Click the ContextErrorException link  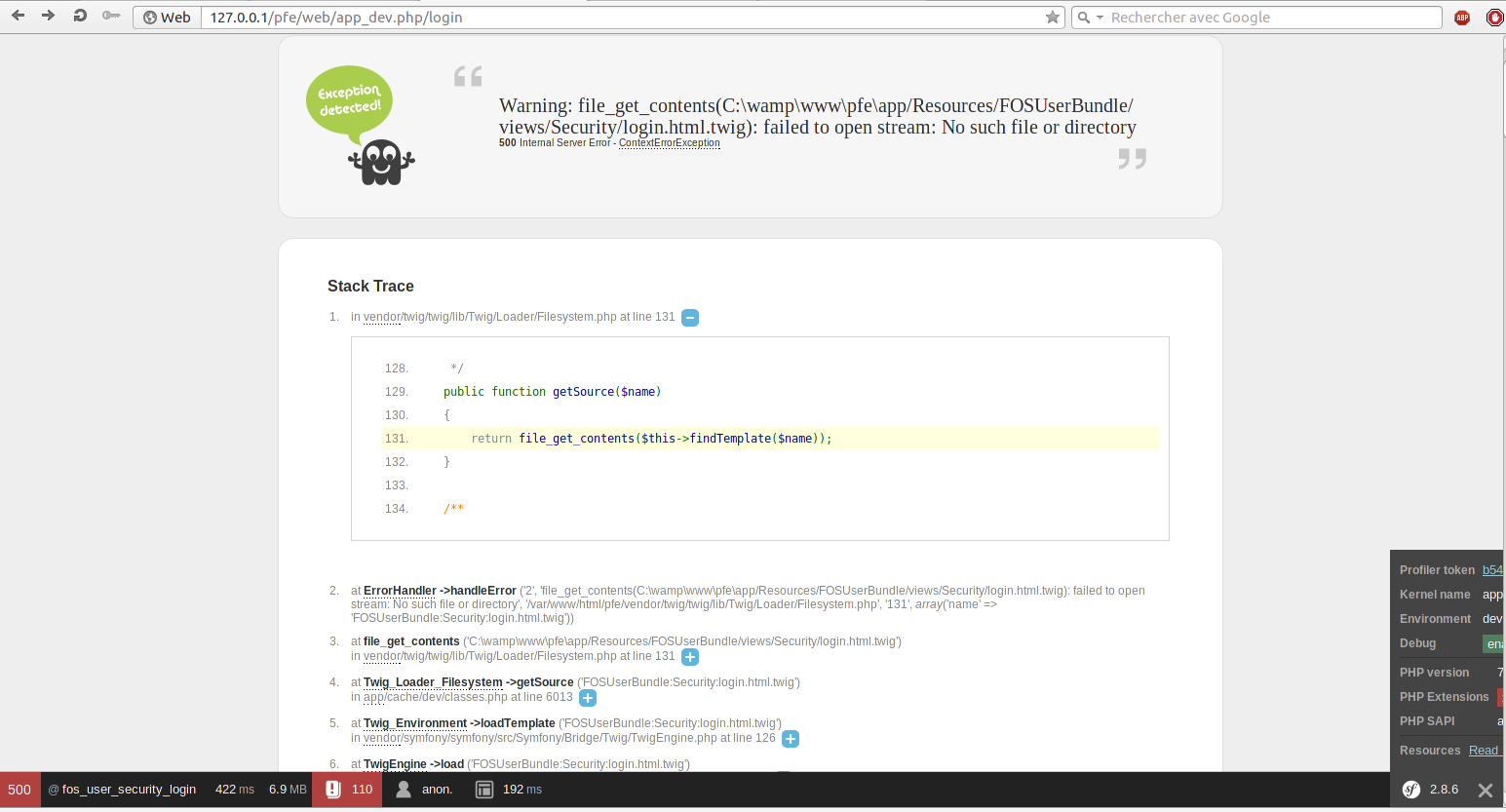(669, 143)
